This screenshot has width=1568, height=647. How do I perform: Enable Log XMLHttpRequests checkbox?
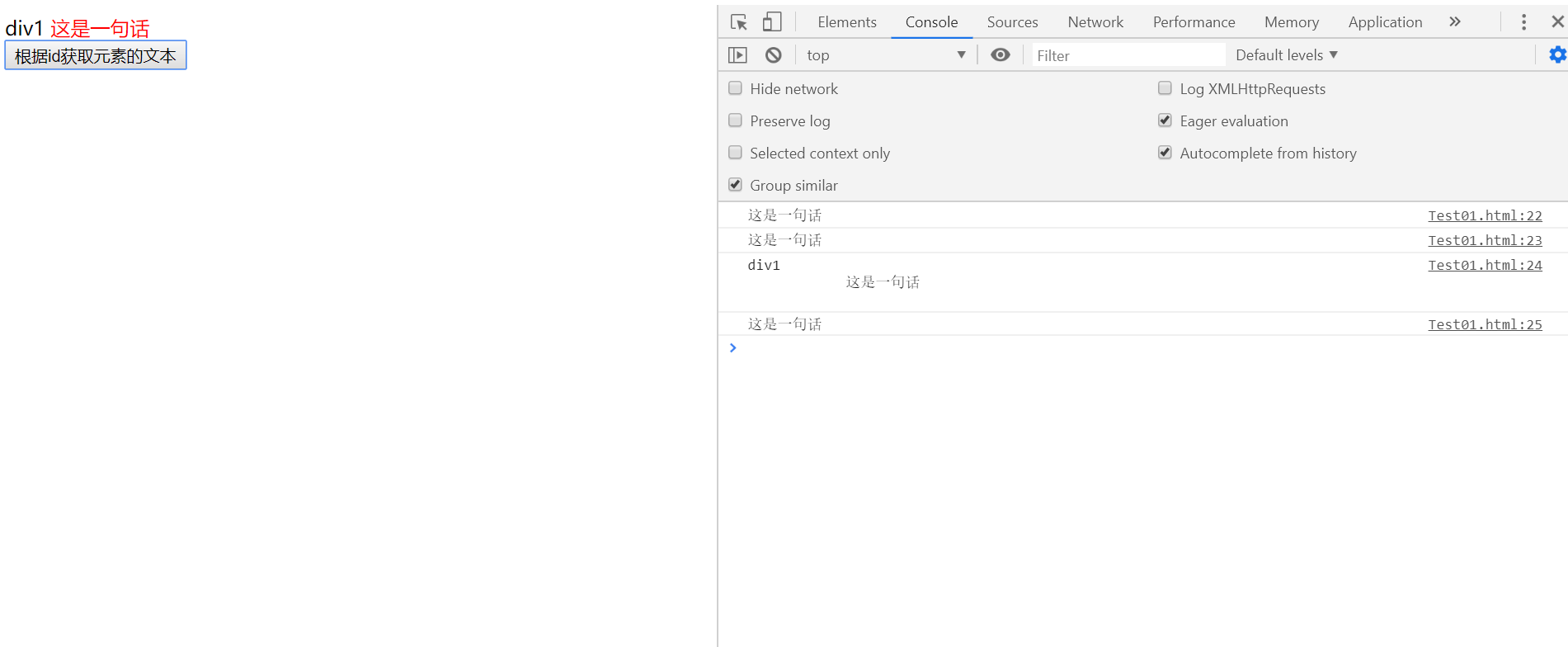click(1165, 88)
